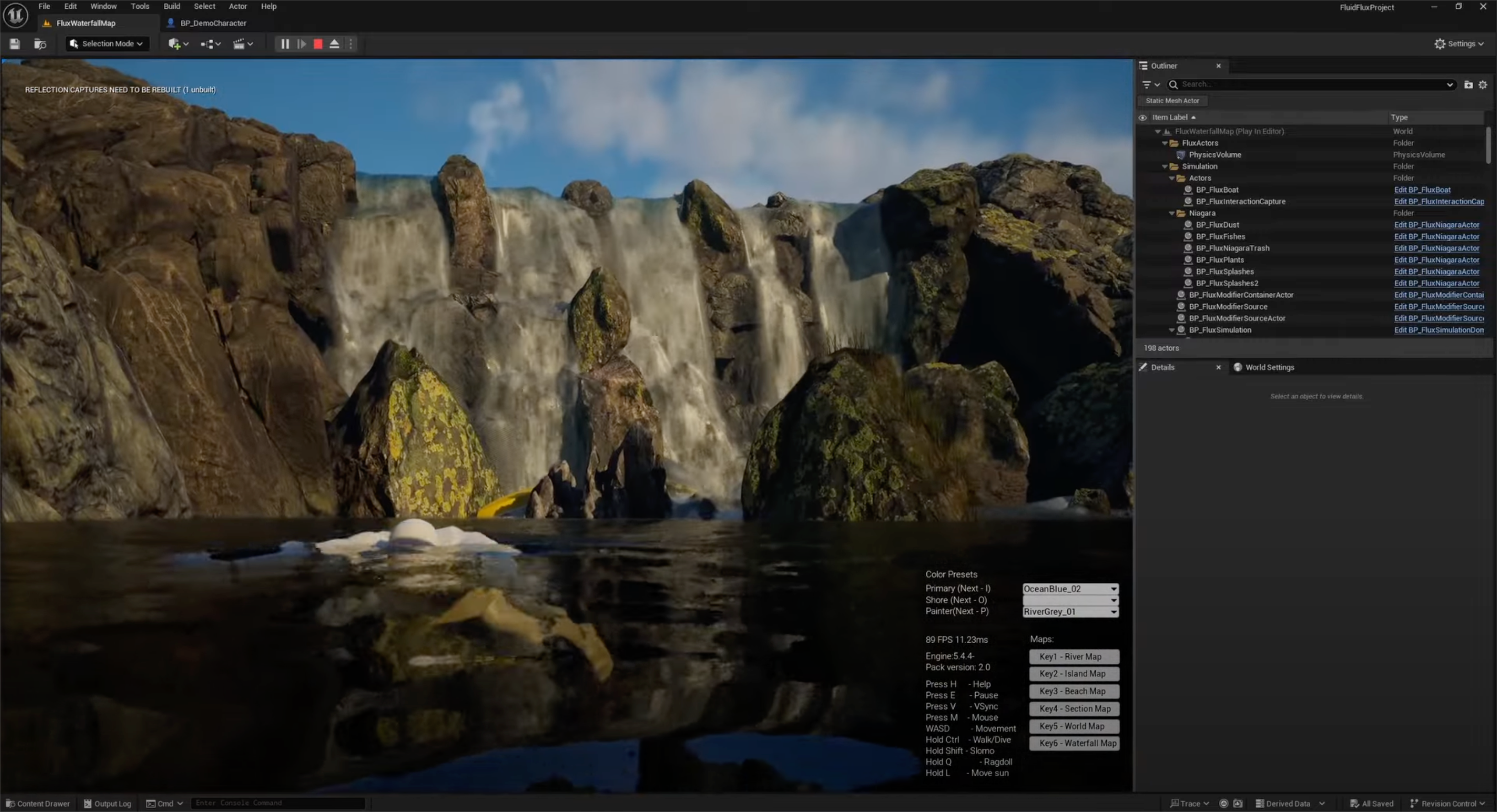Open the Add content cube icon

(174, 43)
